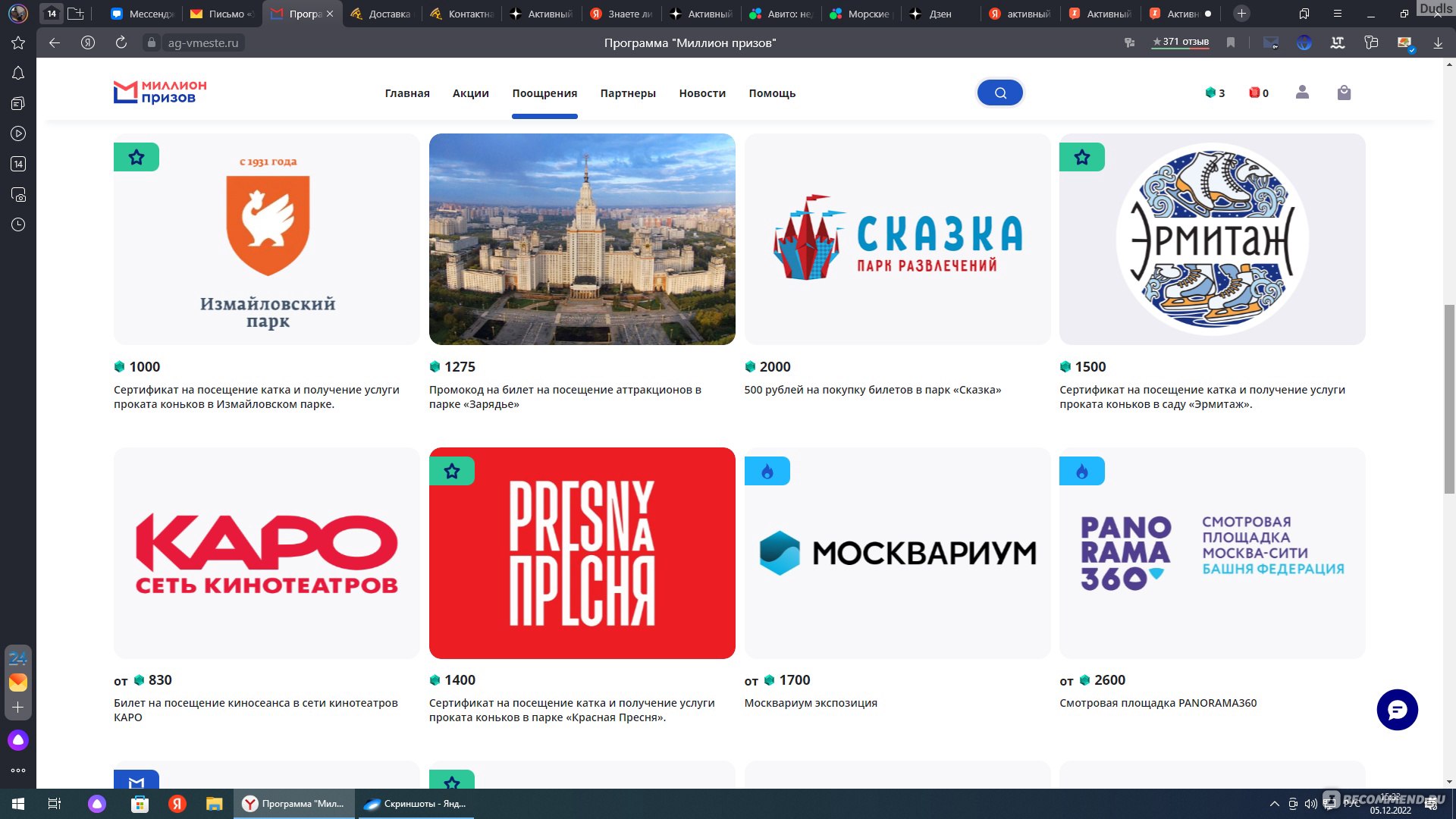
Task: Open File Explorer from taskbar
Action: click(x=215, y=804)
